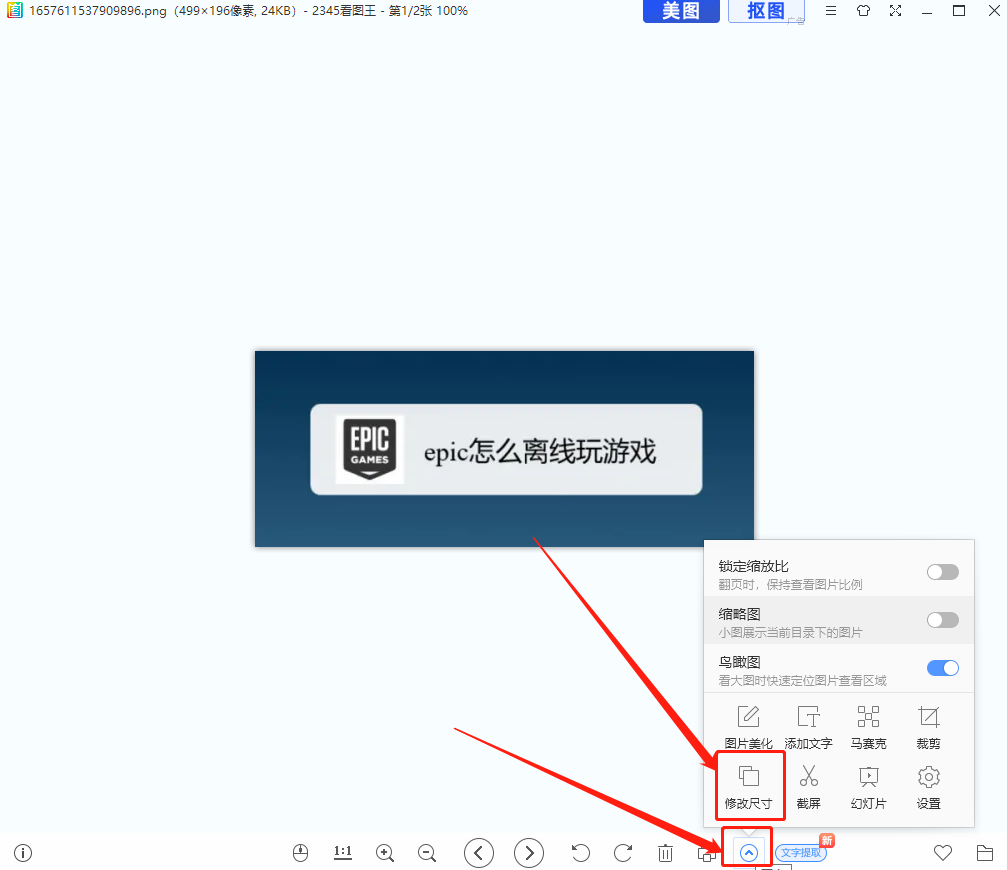The image size is (1007, 870).
Task: Open 设置 settings from the popup panel
Action: (x=927, y=785)
